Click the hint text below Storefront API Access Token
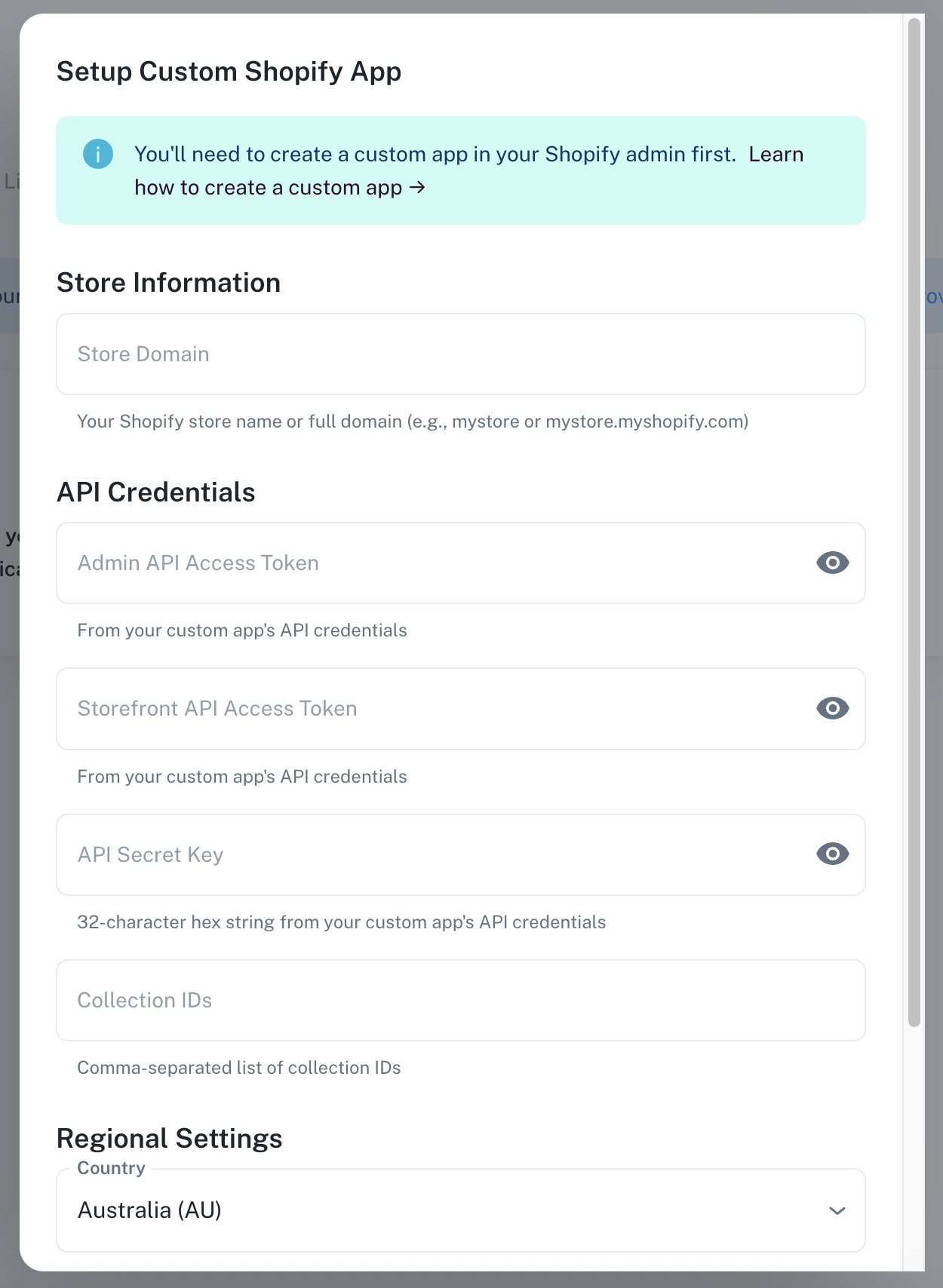 (242, 777)
